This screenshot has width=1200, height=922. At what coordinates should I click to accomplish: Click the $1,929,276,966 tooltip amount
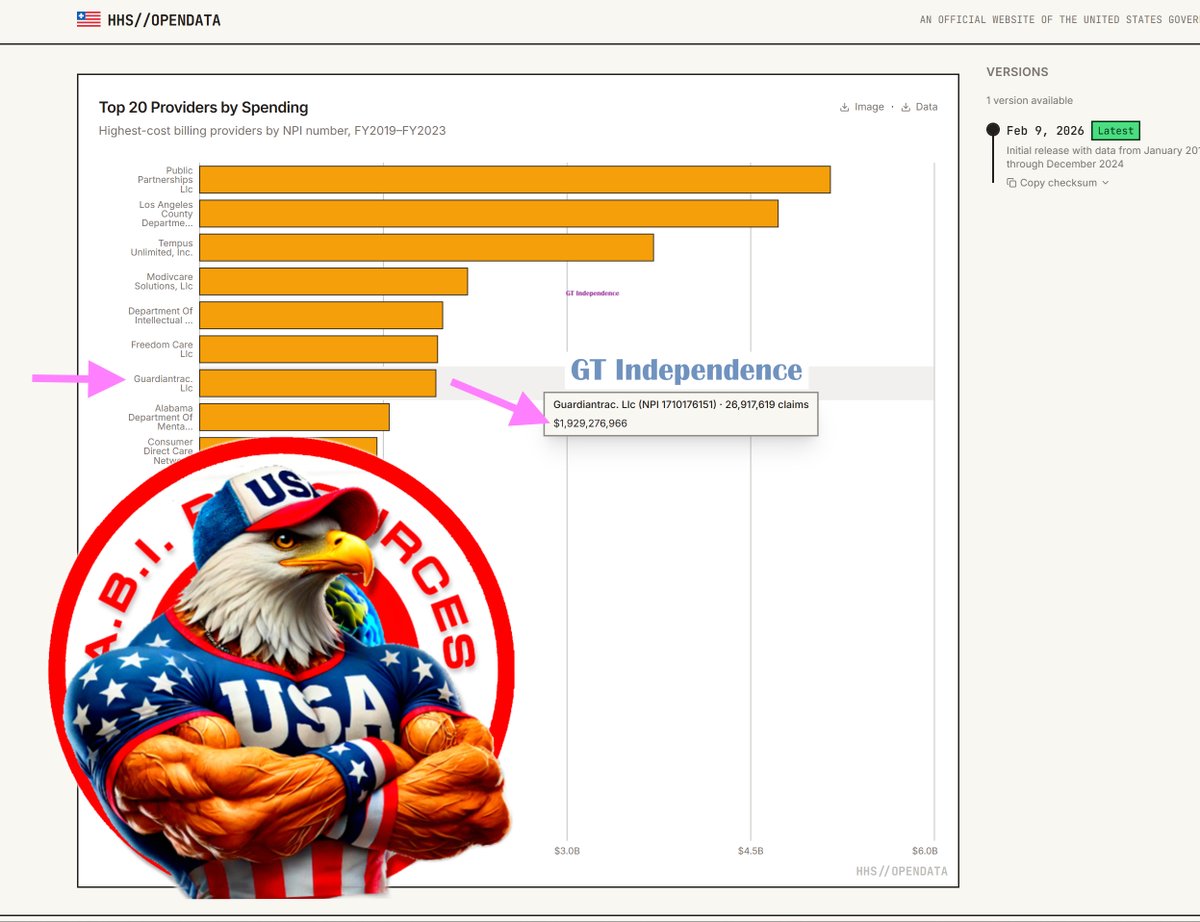coord(590,423)
